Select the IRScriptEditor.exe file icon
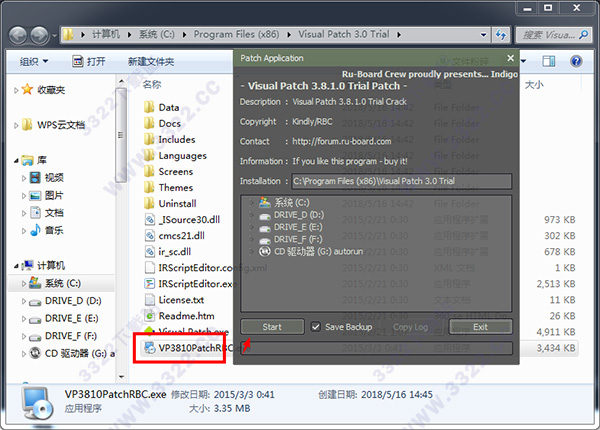The height and width of the screenshot is (430, 600). pyautogui.click(x=149, y=284)
